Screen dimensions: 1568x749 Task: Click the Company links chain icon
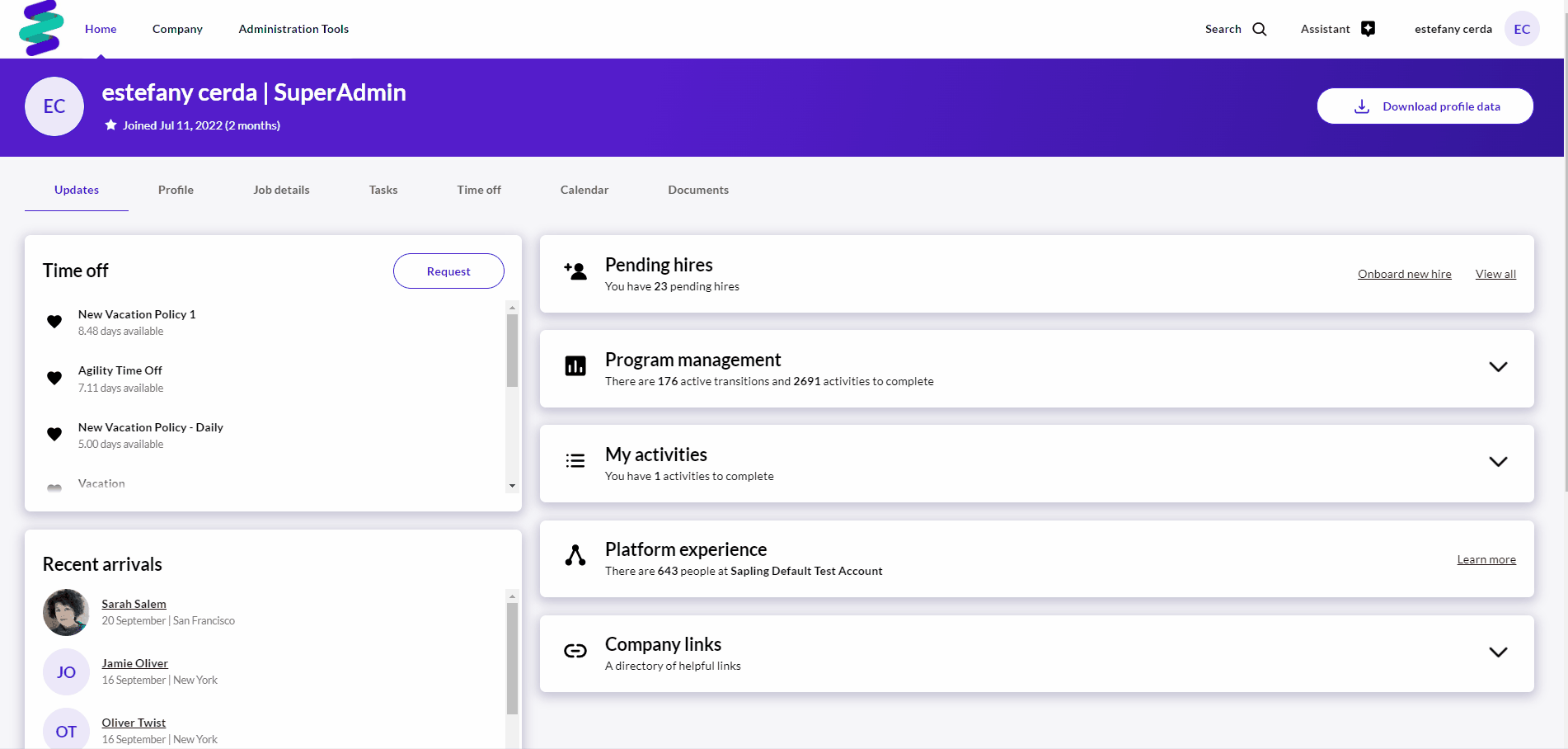(575, 651)
